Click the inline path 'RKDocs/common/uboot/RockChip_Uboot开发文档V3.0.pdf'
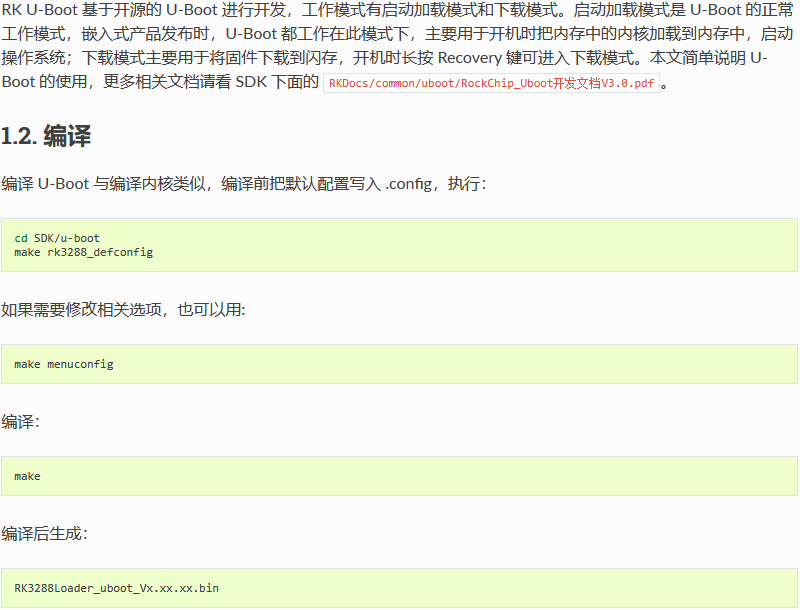 tap(491, 83)
